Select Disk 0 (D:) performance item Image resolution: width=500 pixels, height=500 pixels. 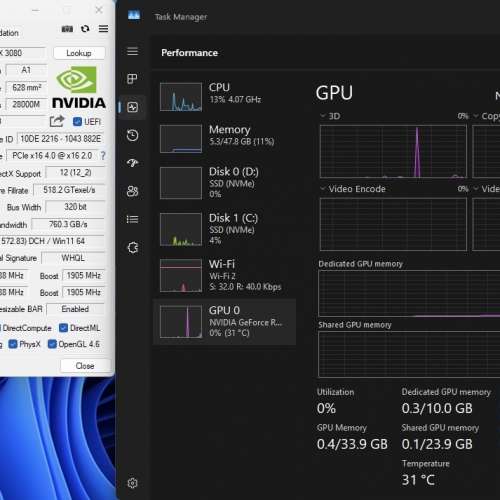point(224,183)
